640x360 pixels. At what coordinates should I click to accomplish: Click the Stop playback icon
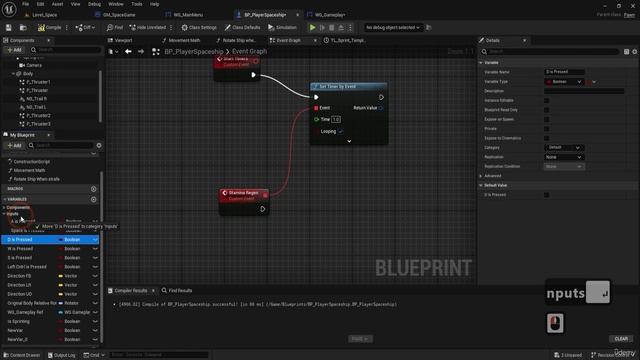pos(331,27)
